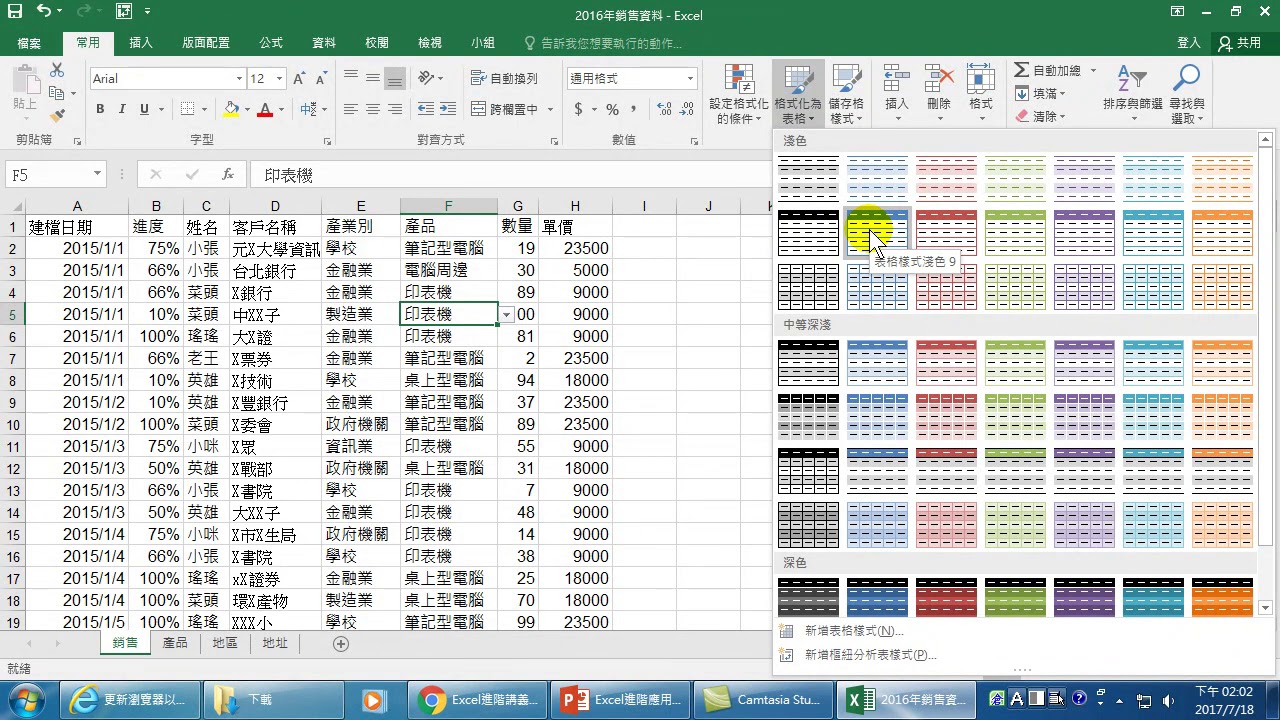Open Conditional Formatting (設定格式化的條件)
Screen dimensions: 1280x720
coord(739,95)
